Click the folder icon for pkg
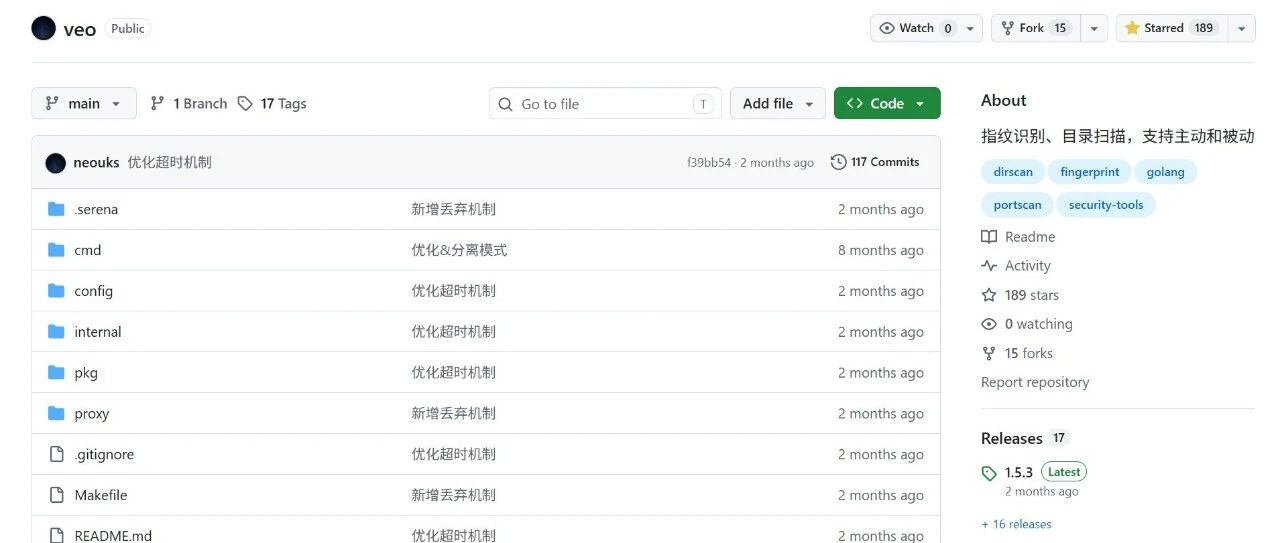 (56, 372)
